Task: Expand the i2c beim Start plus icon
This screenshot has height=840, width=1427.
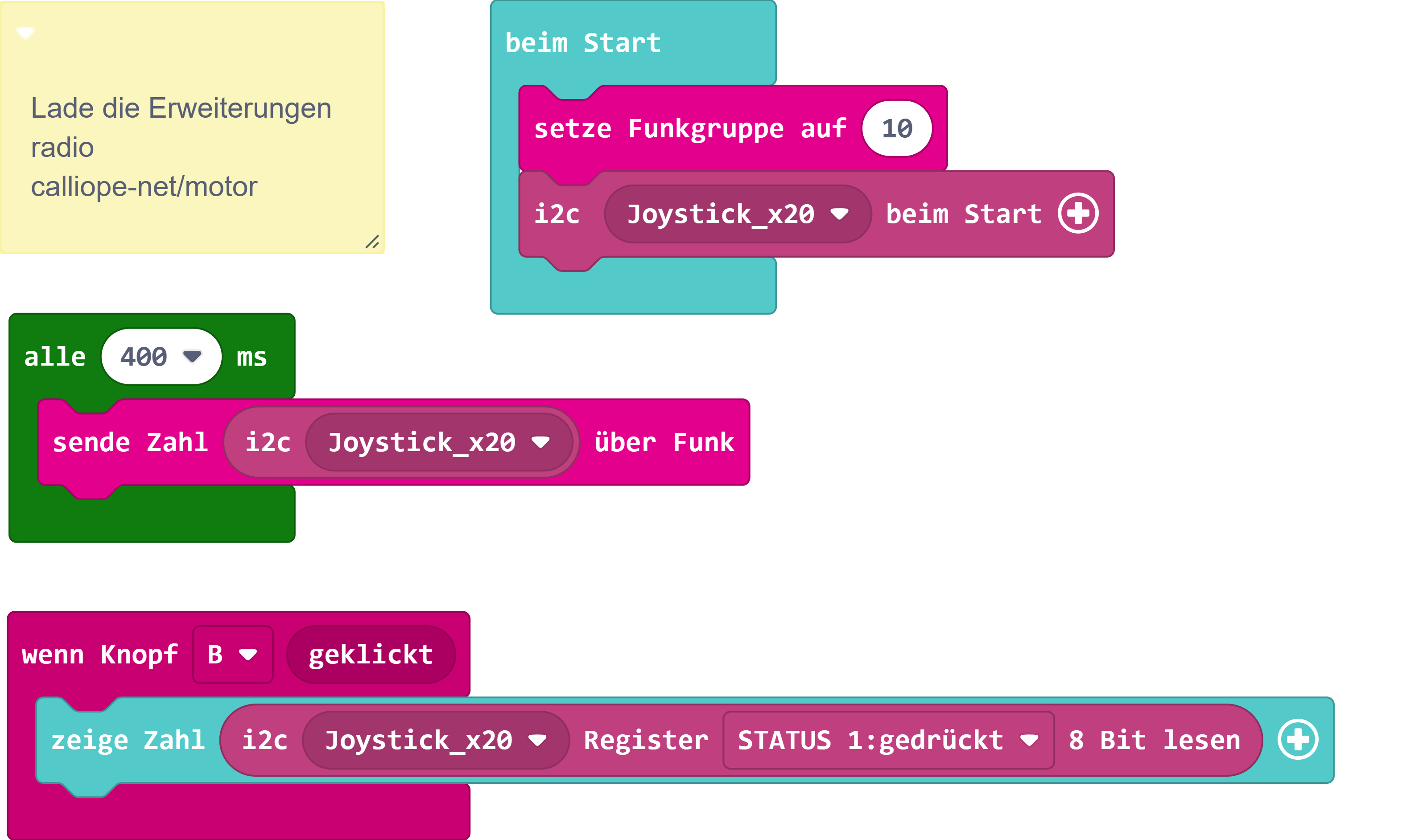Action: pyautogui.click(x=1078, y=214)
